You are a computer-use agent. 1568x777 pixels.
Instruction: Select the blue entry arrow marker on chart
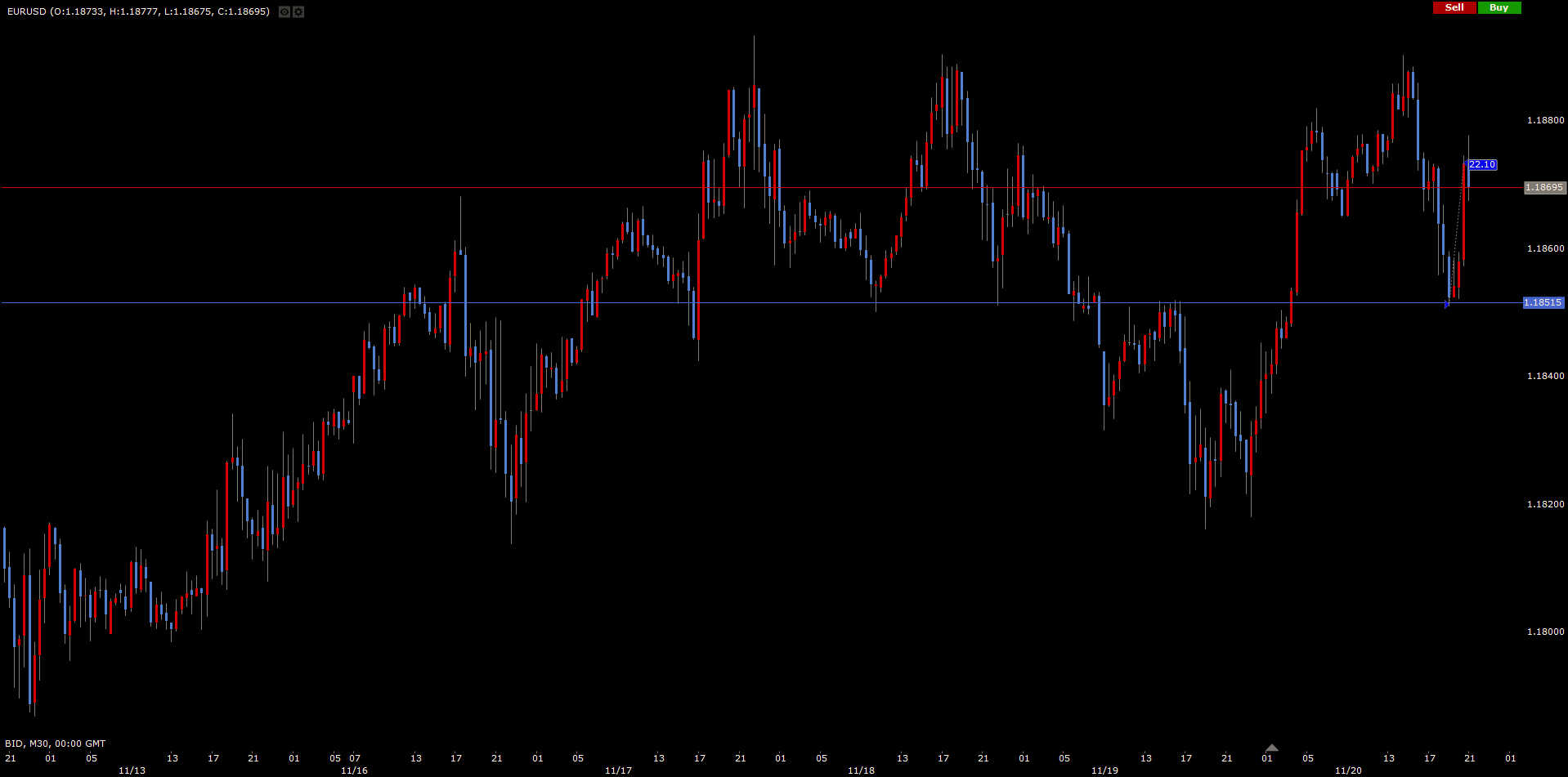1447,305
